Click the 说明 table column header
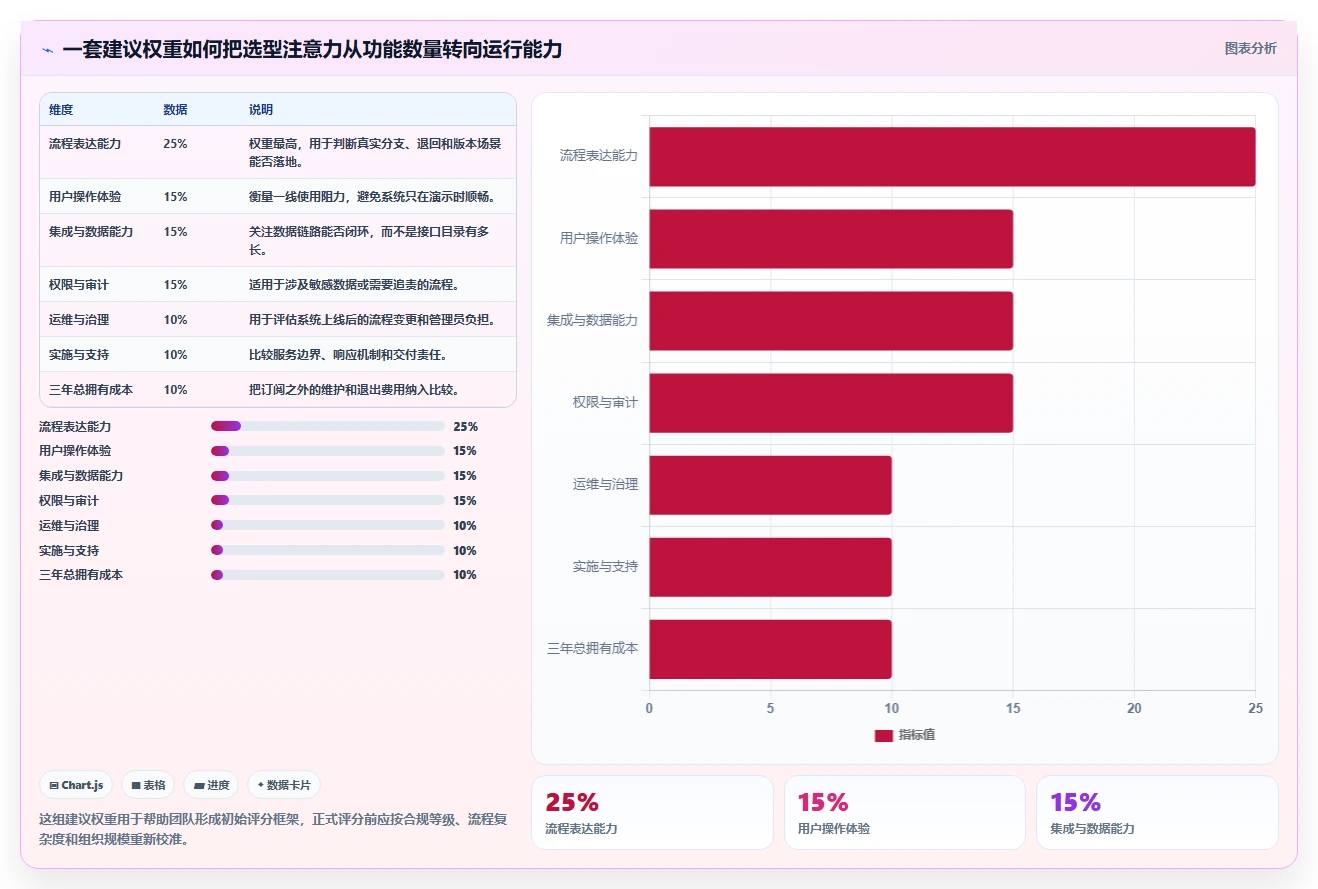This screenshot has width=1318, height=889. pyautogui.click(x=261, y=109)
